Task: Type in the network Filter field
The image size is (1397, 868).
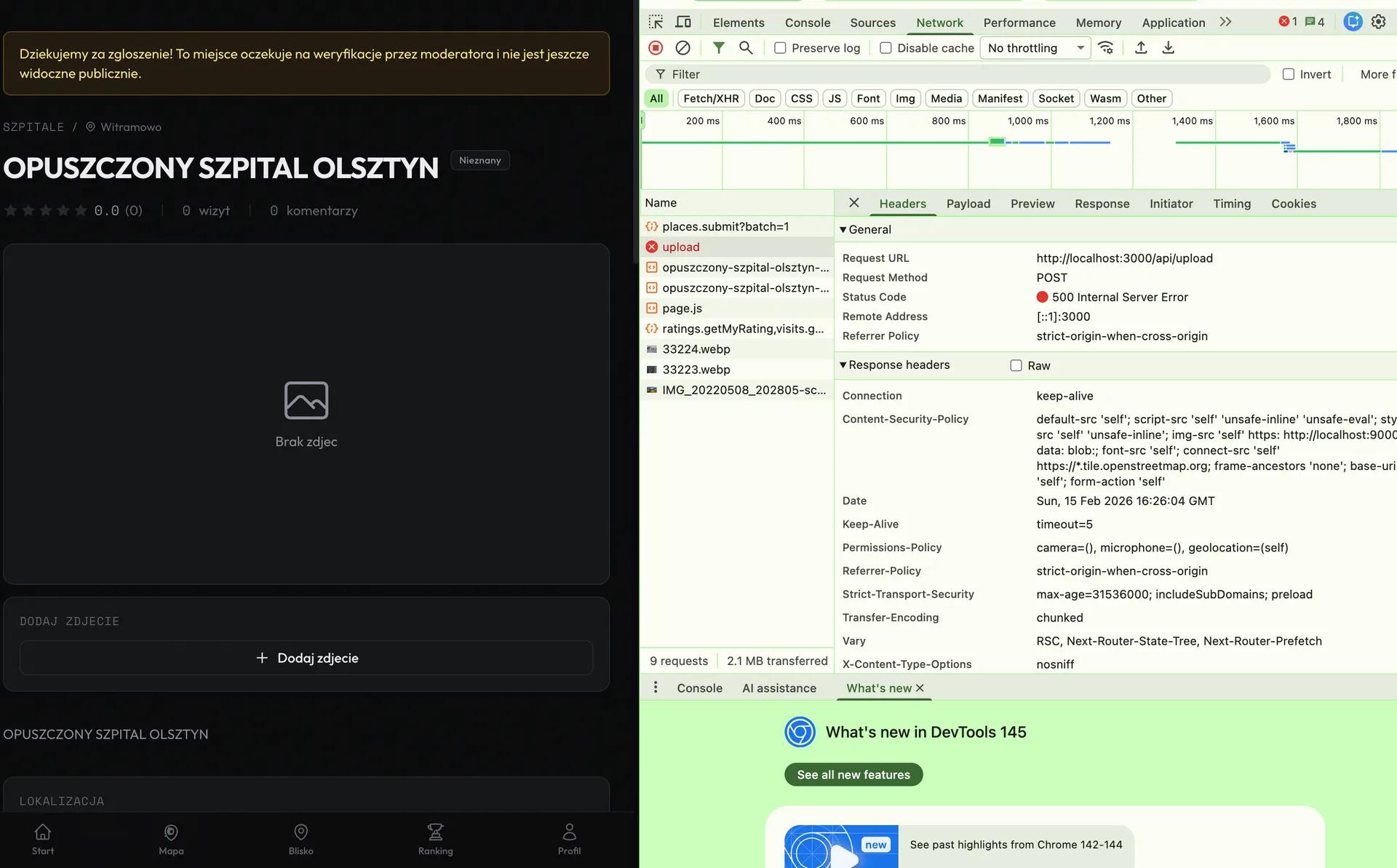Action: 946,74
